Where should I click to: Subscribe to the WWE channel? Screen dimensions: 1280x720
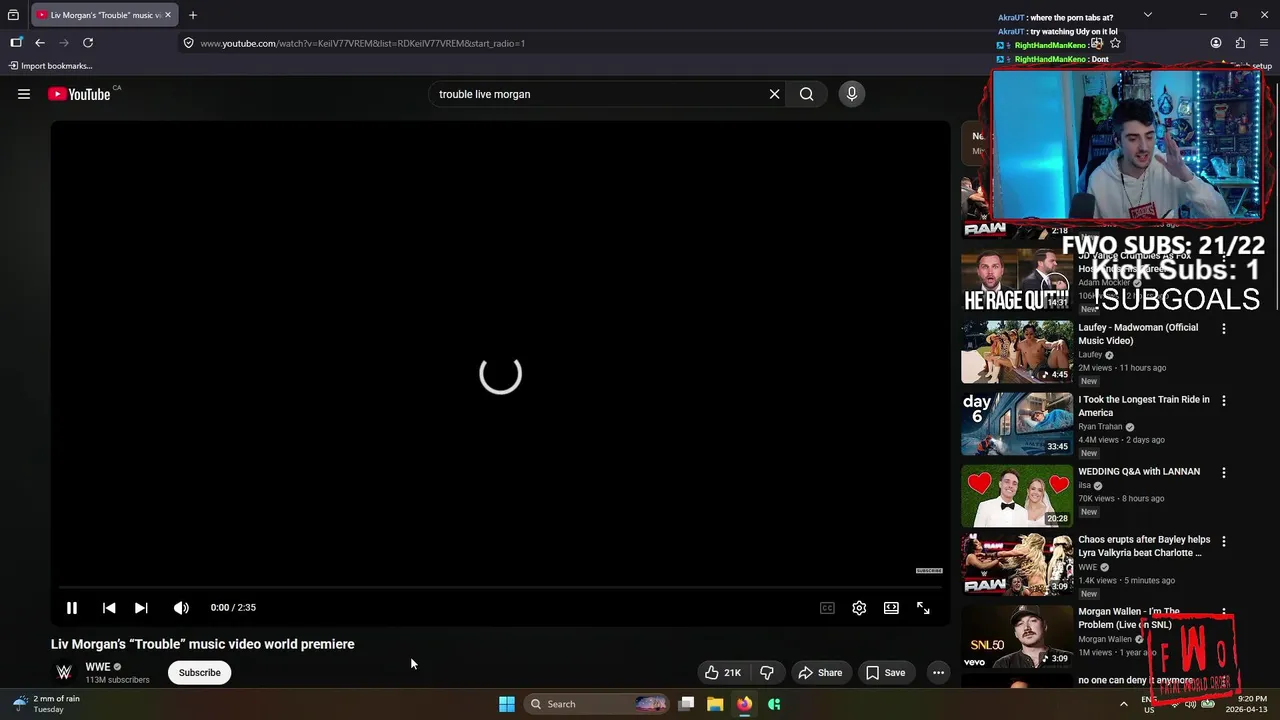[x=200, y=673]
